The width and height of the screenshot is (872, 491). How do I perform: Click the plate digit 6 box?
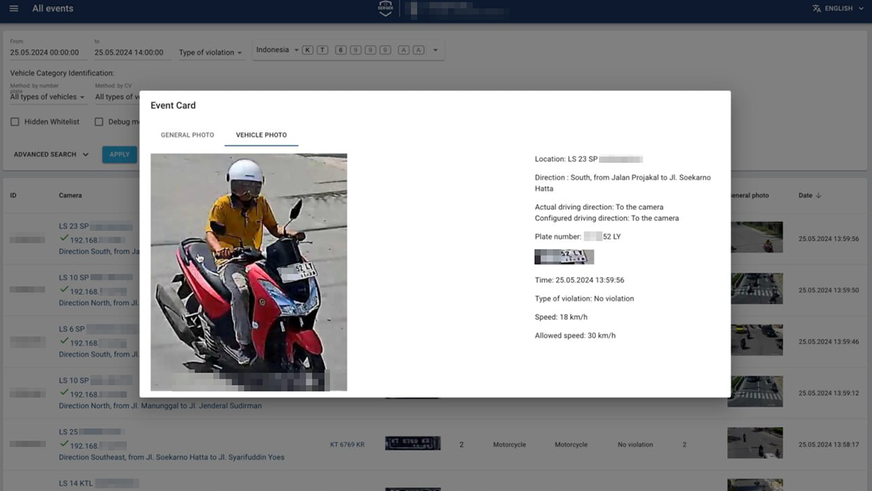(341, 50)
